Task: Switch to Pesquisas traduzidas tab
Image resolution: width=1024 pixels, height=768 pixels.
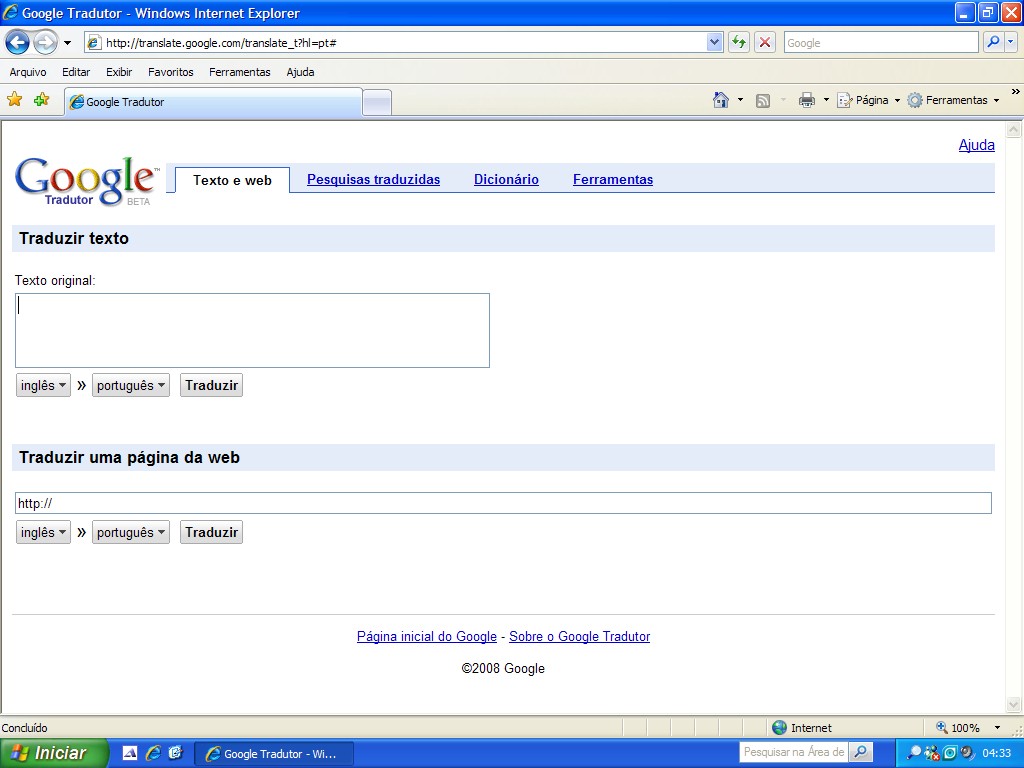Action: [x=373, y=180]
